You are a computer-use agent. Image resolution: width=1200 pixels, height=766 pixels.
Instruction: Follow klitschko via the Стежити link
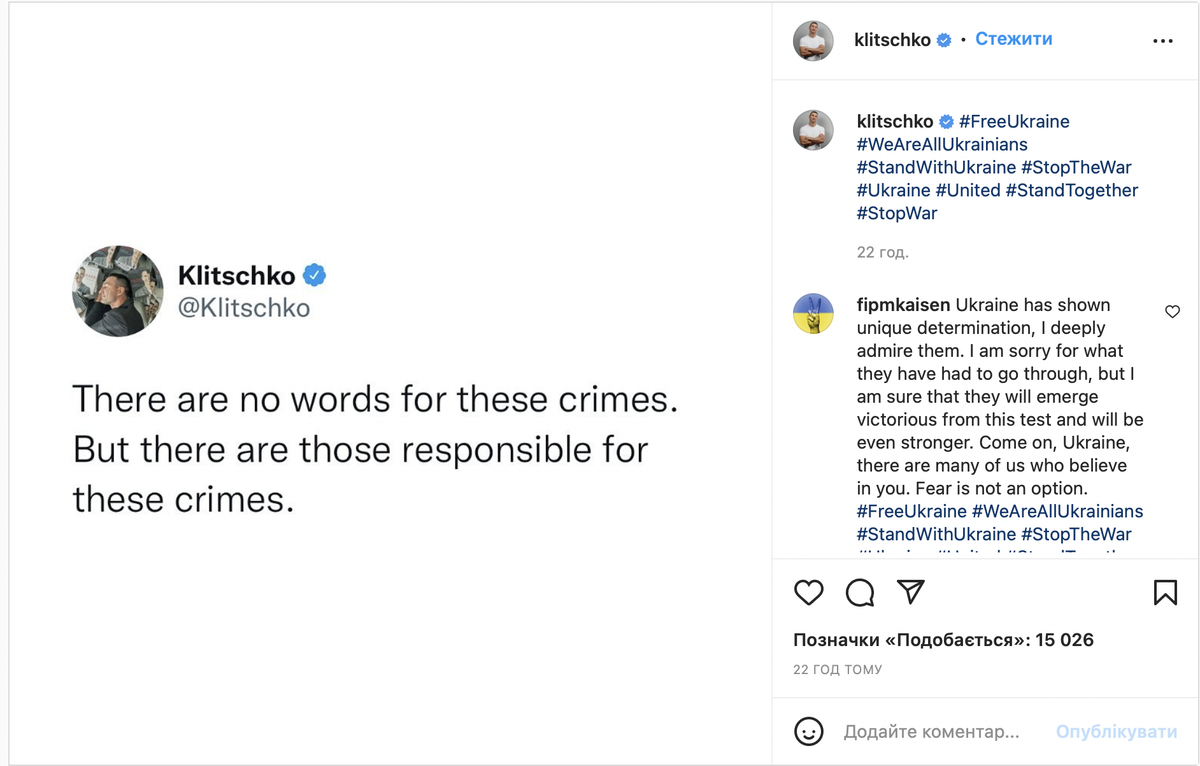[1013, 40]
